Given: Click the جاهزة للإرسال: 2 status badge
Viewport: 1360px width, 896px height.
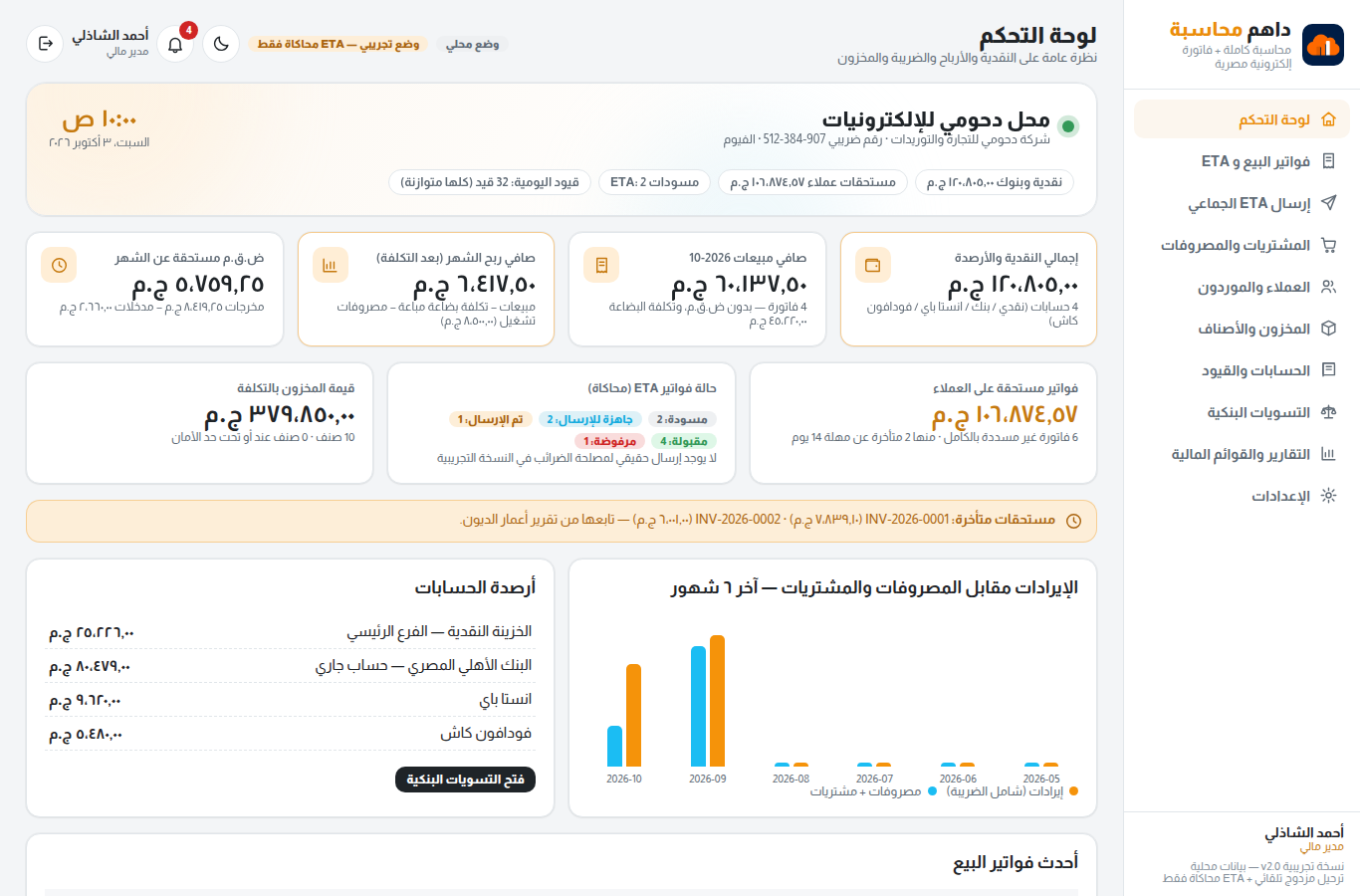Looking at the screenshot, I should coord(590,419).
